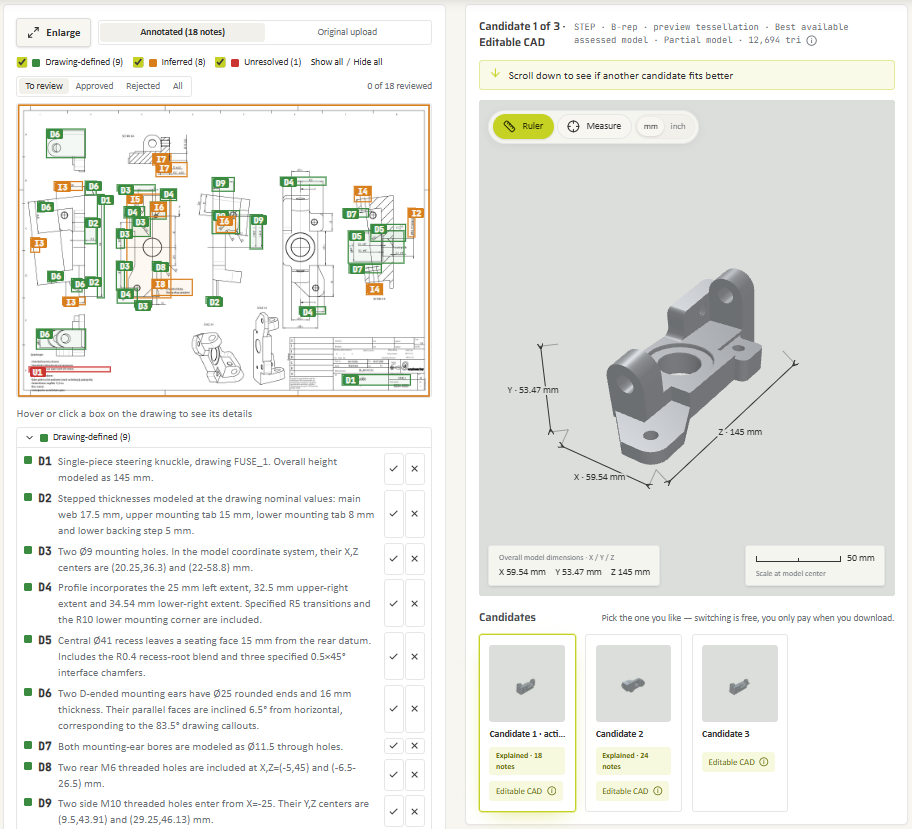Toggle Unresolved (1) checkbox
Screen dimensions: 912x829
(x=220, y=62)
